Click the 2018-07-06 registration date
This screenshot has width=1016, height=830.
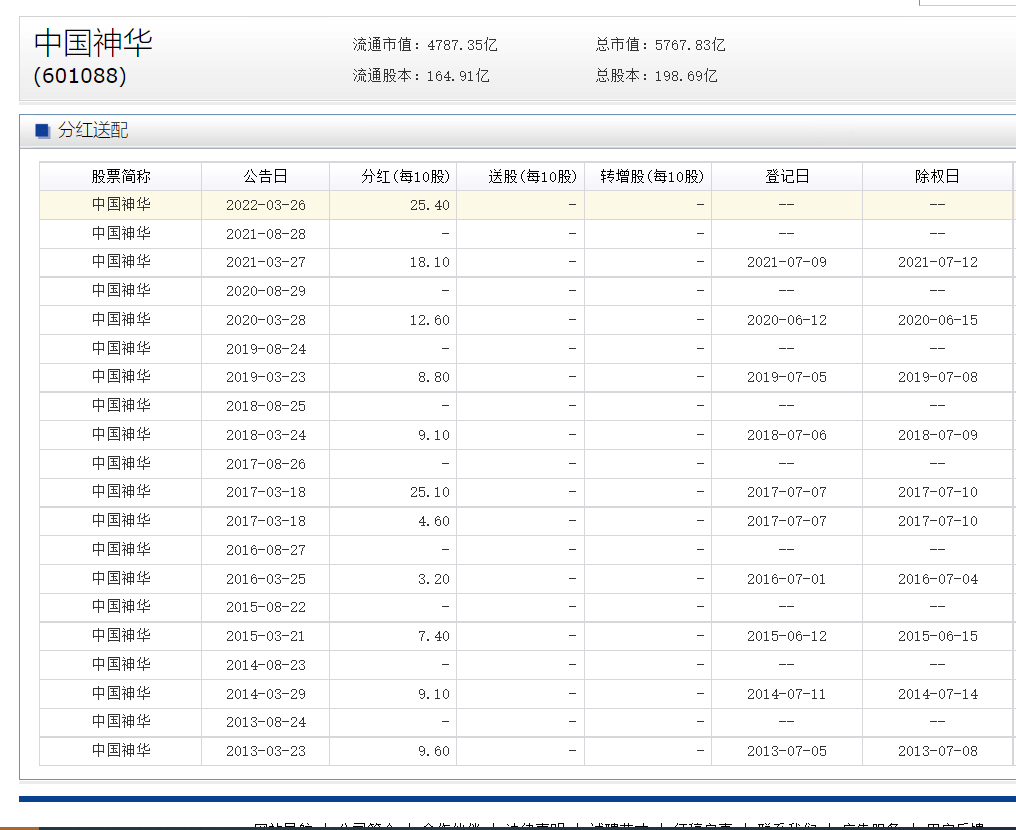pyautogui.click(x=787, y=435)
